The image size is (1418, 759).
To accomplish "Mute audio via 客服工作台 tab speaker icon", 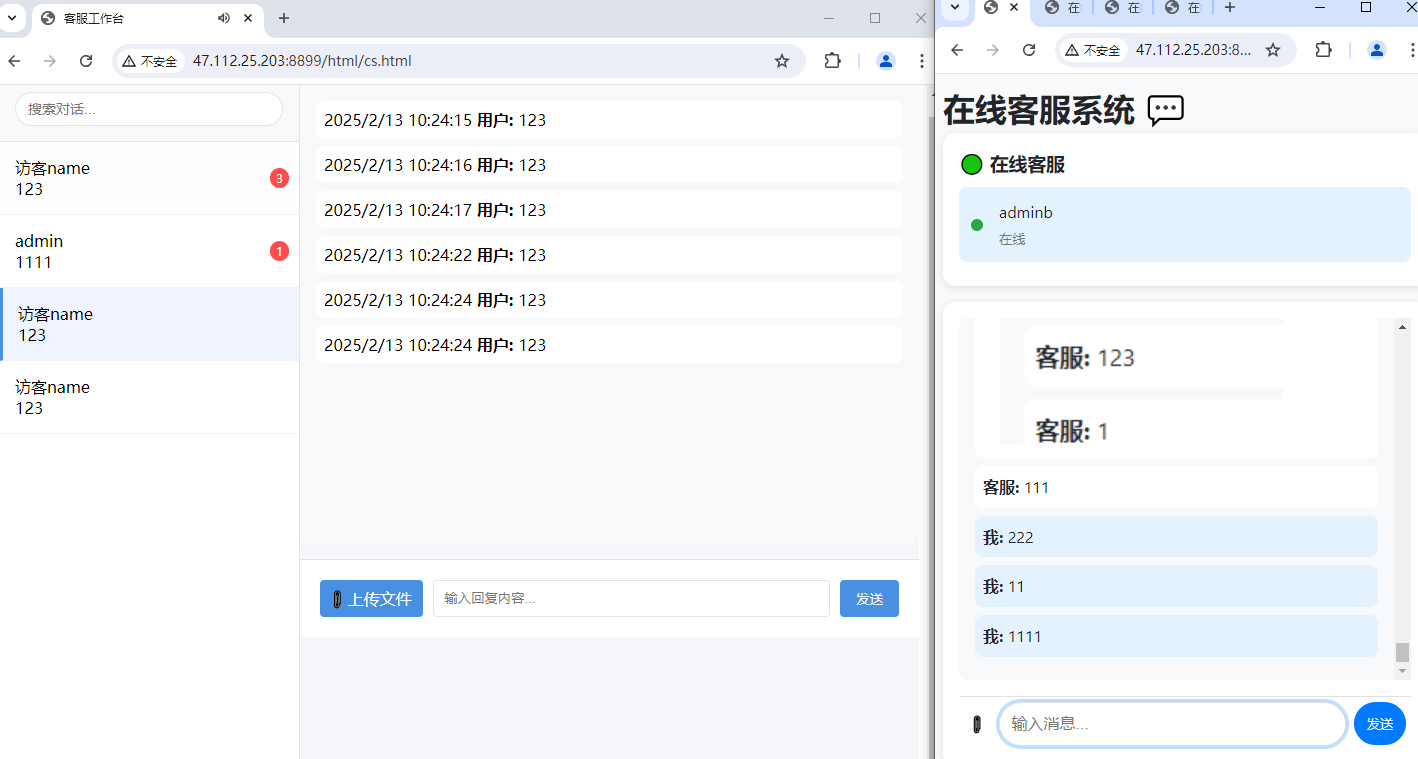I will click(223, 18).
